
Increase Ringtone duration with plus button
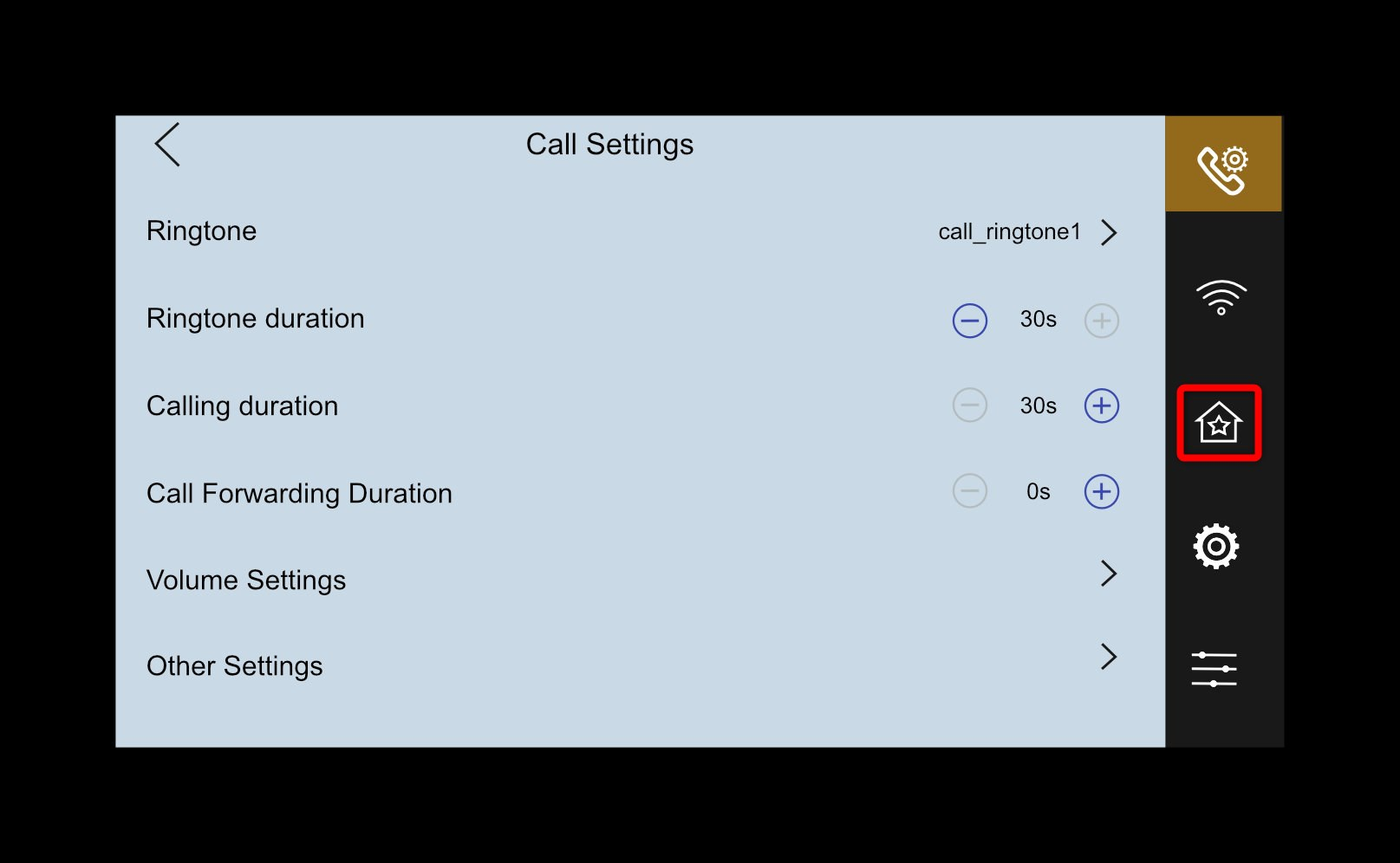click(x=1102, y=321)
